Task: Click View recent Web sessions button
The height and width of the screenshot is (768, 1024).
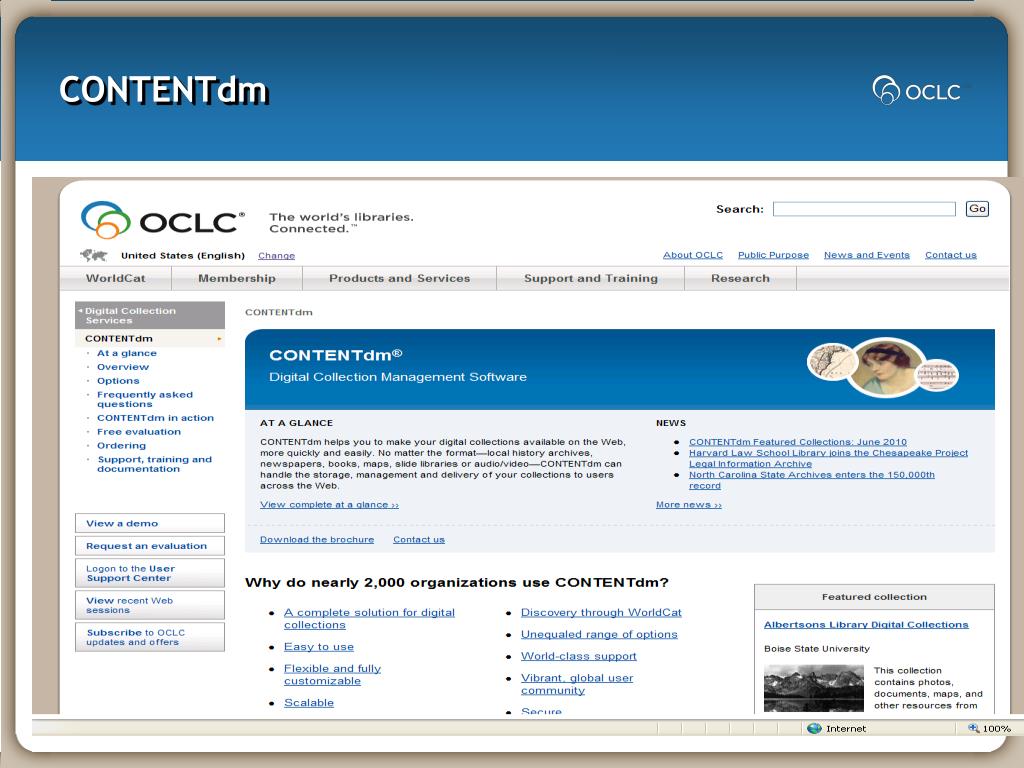Action: 150,605
